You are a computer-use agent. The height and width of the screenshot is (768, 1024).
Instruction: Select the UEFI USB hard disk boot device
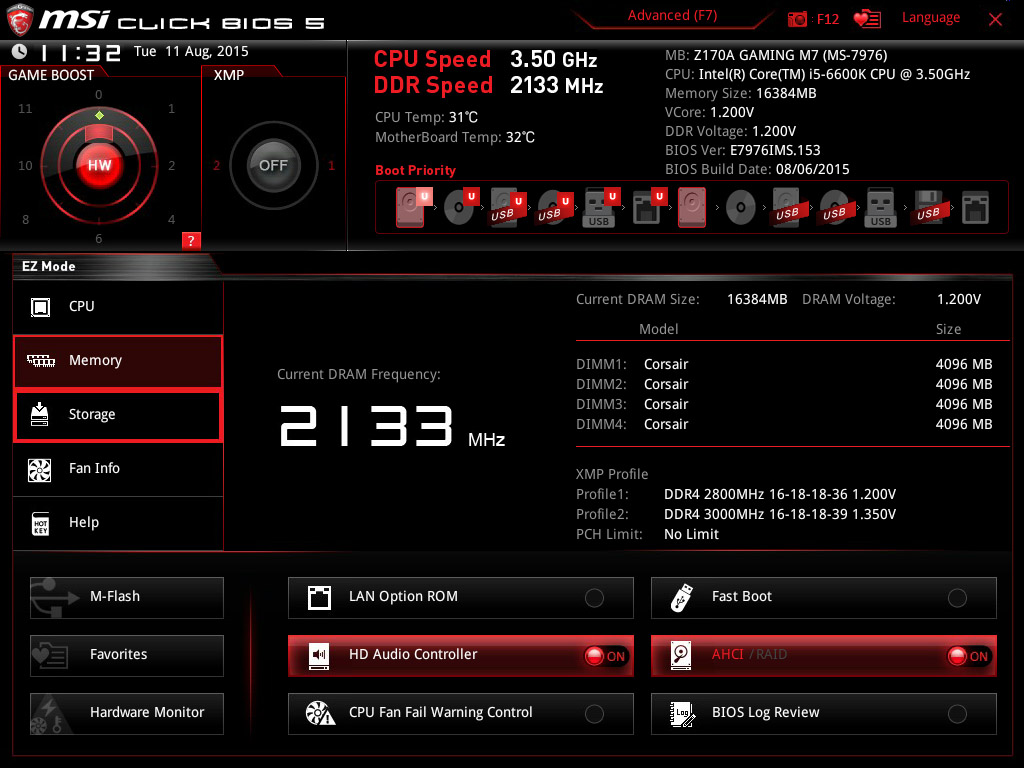(507, 207)
